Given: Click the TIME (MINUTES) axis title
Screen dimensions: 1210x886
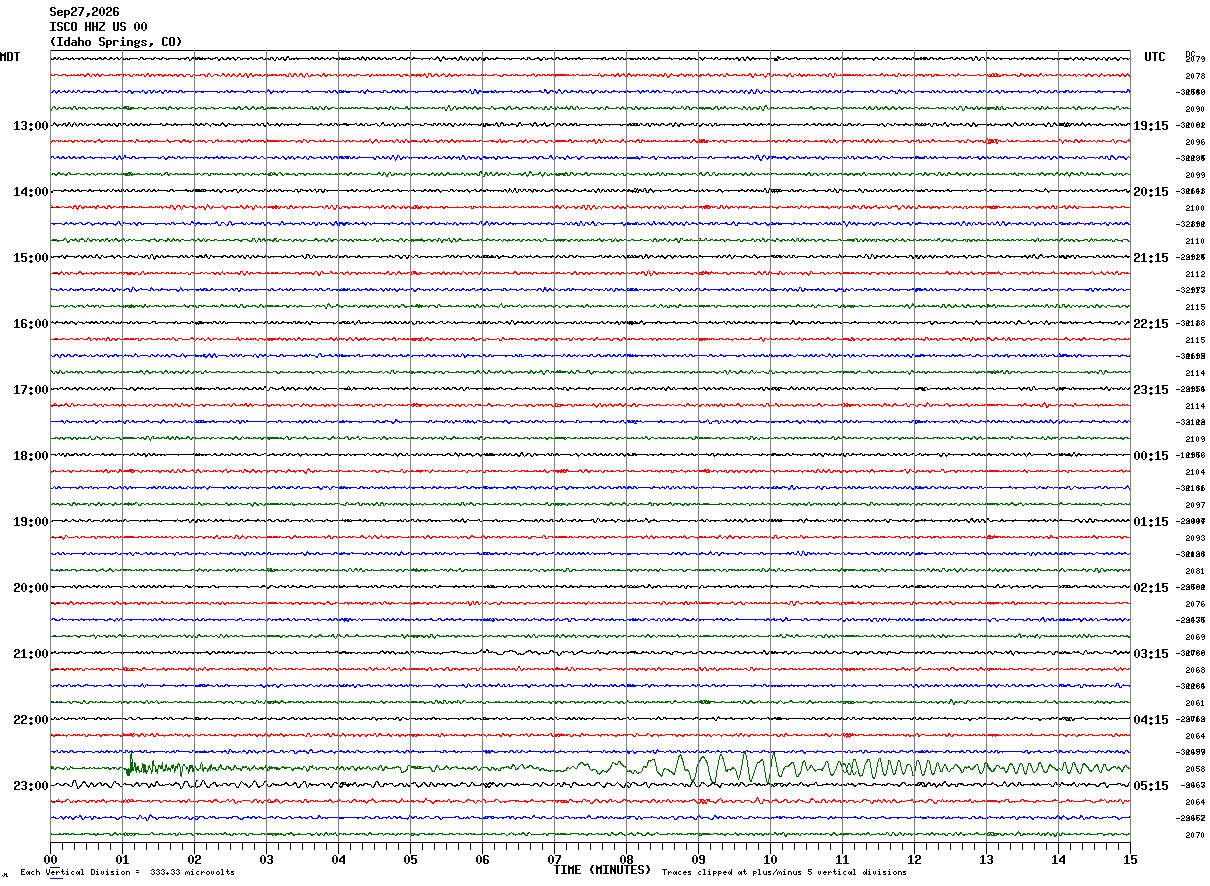Looking at the screenshot, I should coord(602,870).
